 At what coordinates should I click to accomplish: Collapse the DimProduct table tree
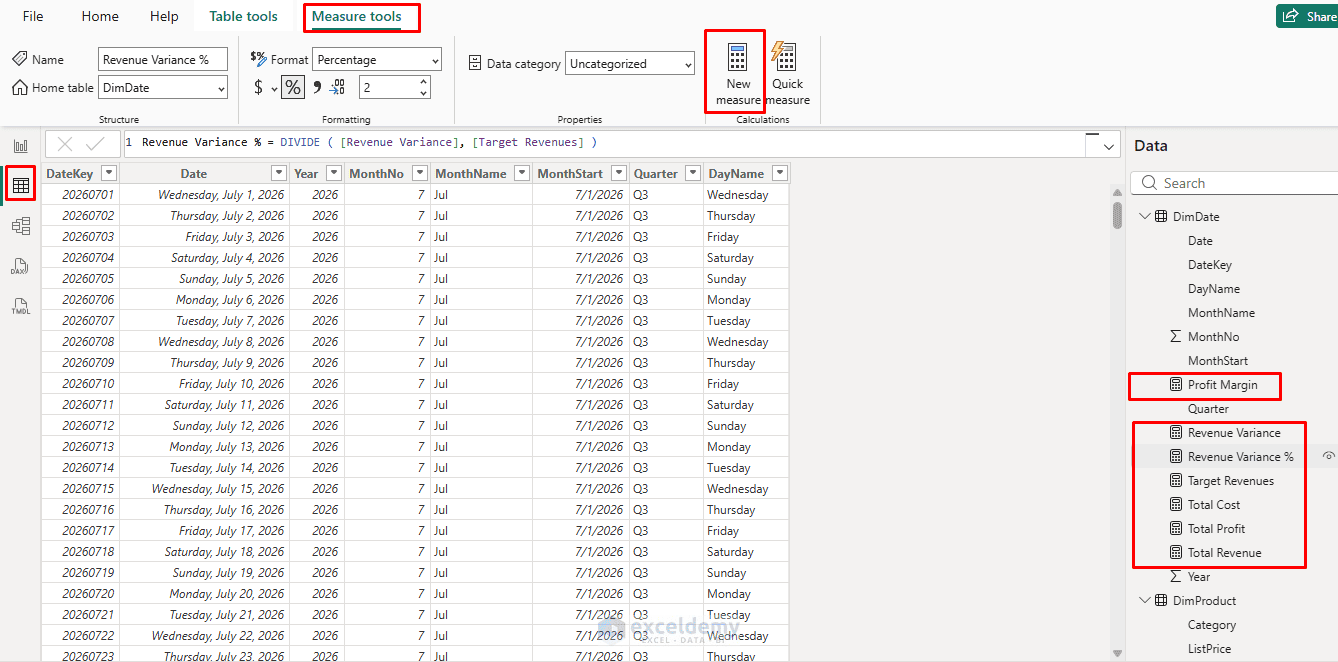[x=1145, y=601]
